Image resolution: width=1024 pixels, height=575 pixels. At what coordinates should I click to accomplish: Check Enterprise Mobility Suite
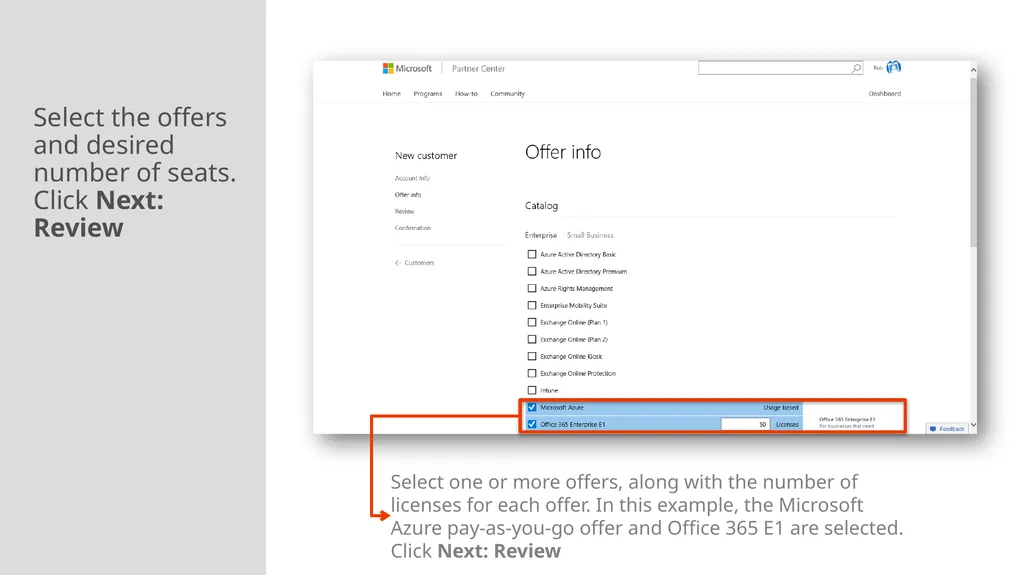click(x=532, y=305)
